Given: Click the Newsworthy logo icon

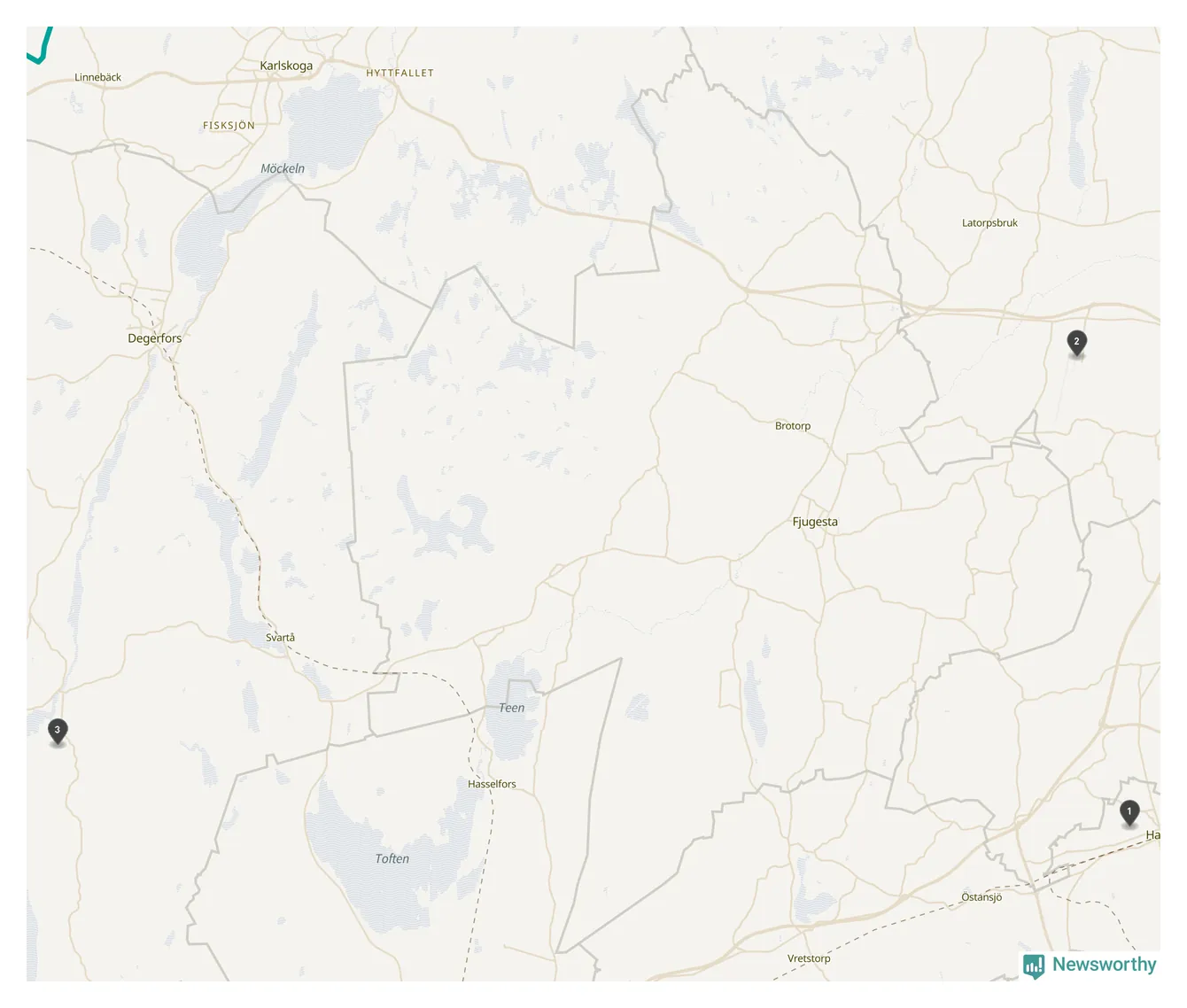Looking at the screenshot, I should coord(1034,965).
